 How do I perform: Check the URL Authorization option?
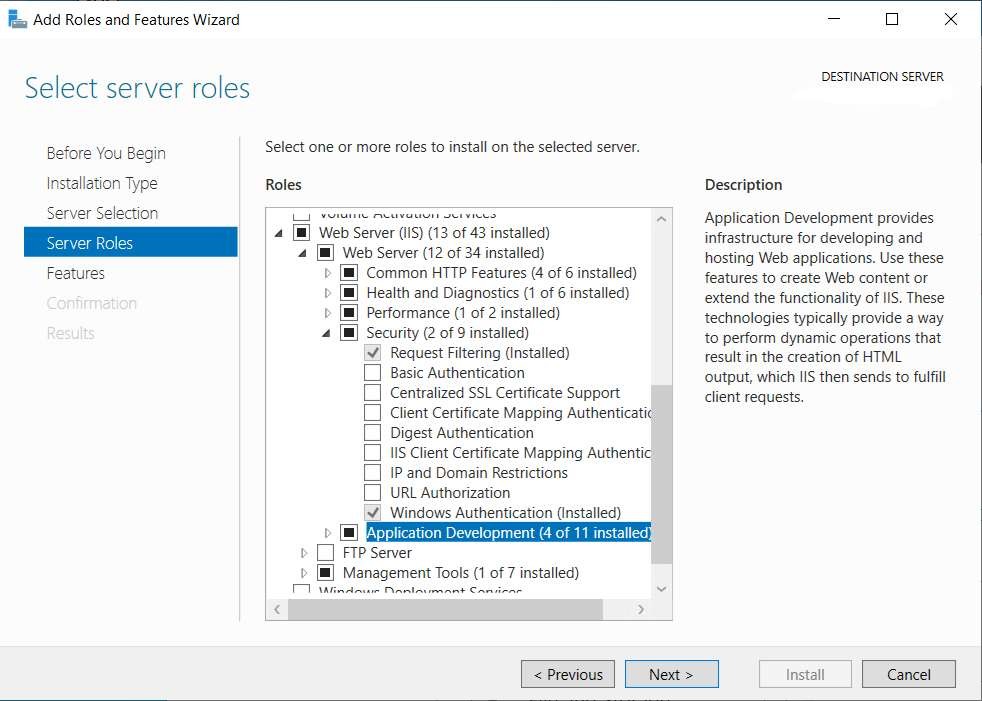(x=373, y=493)
